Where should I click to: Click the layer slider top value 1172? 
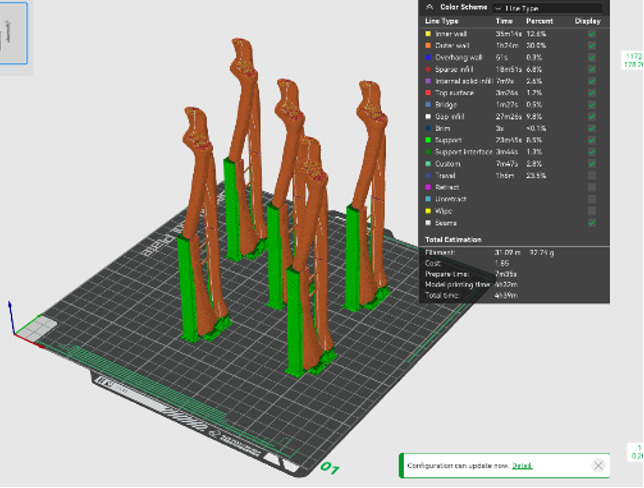pyautogui.click(x=633, y=56)
